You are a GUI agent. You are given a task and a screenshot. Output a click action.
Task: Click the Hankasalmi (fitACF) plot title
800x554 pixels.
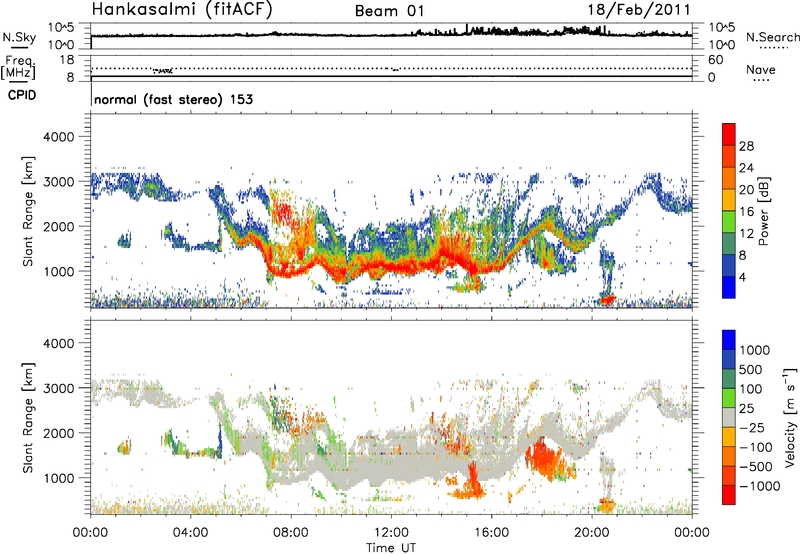click(182, 9)
